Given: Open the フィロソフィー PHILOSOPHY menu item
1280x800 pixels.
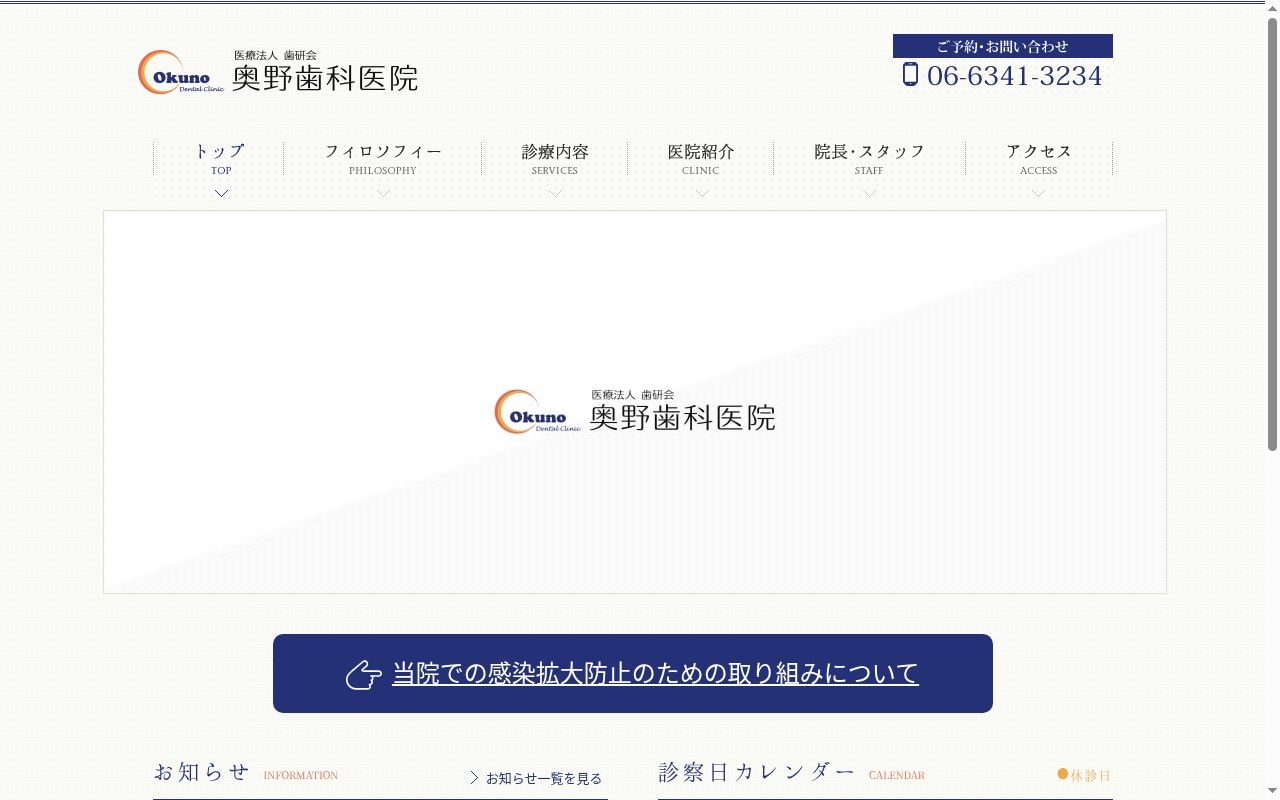Looking at the screenshot, I should click(x=383, y=159).
